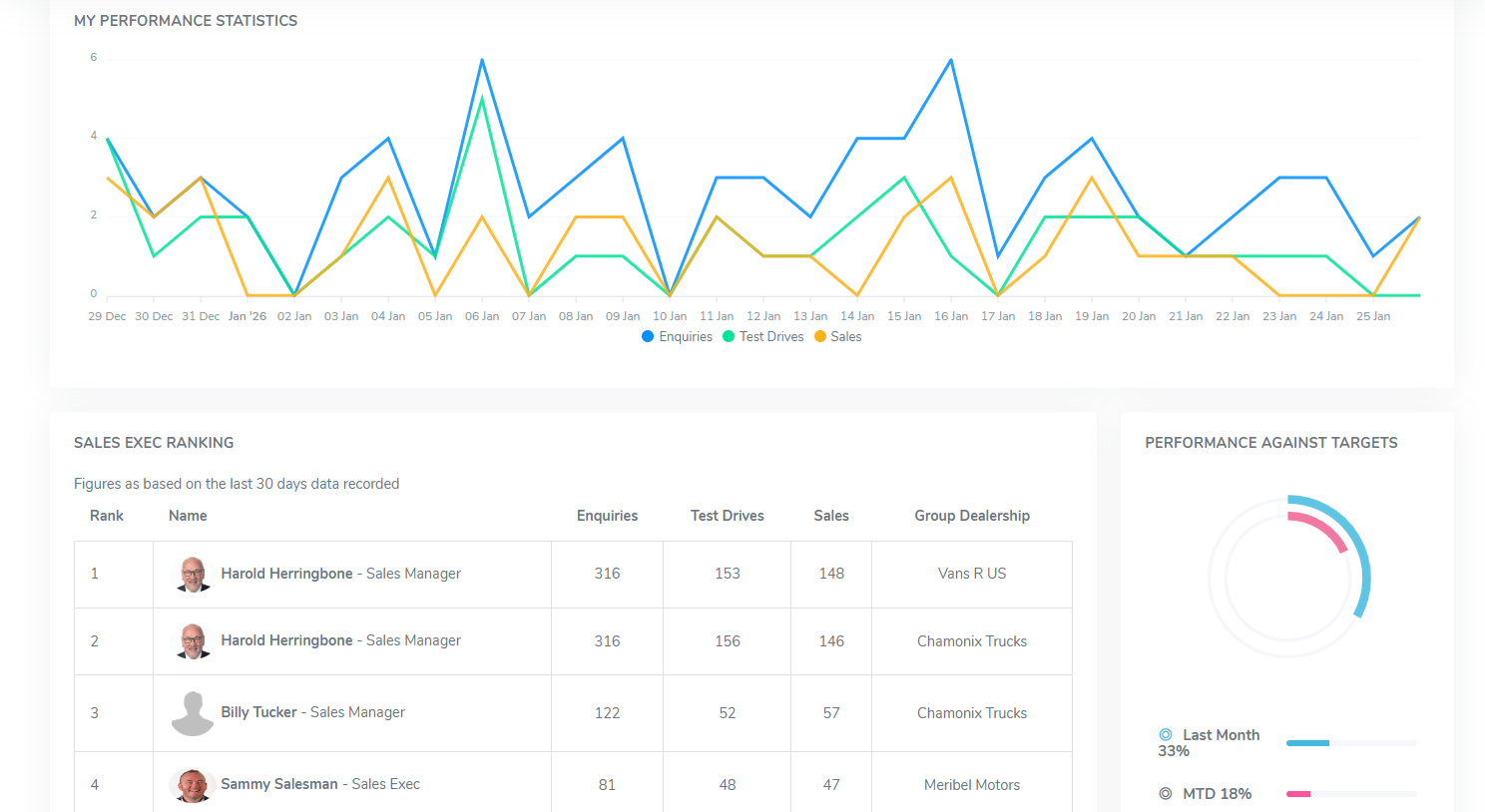Click Harold Herringbone's avatar in Vans R US row
The height and width of the screenshot is (812, 1485).
tap(193, 575)
